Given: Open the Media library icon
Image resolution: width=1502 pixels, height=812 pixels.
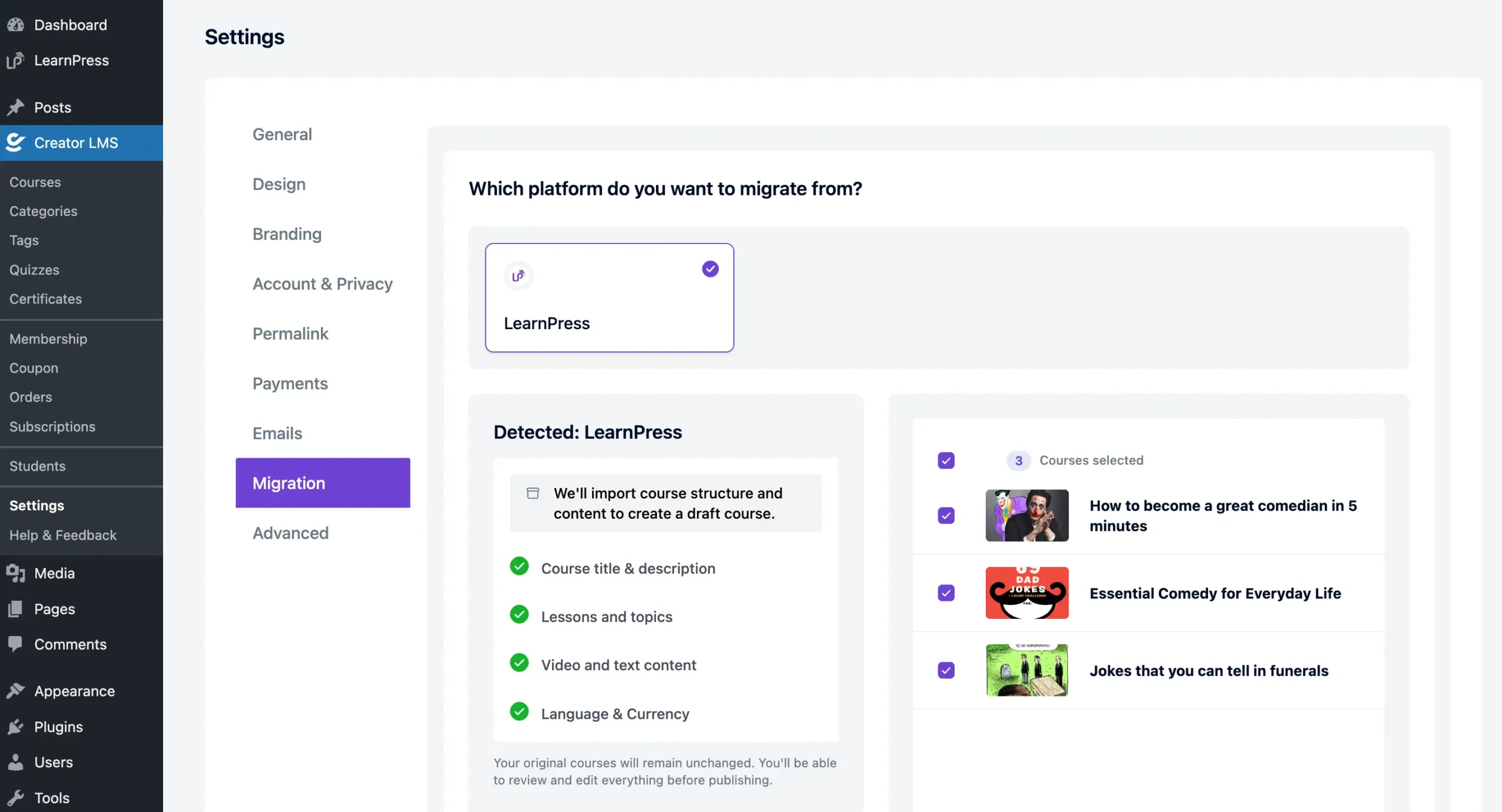Looking at the screenshot, I should (x=16, y=573).
